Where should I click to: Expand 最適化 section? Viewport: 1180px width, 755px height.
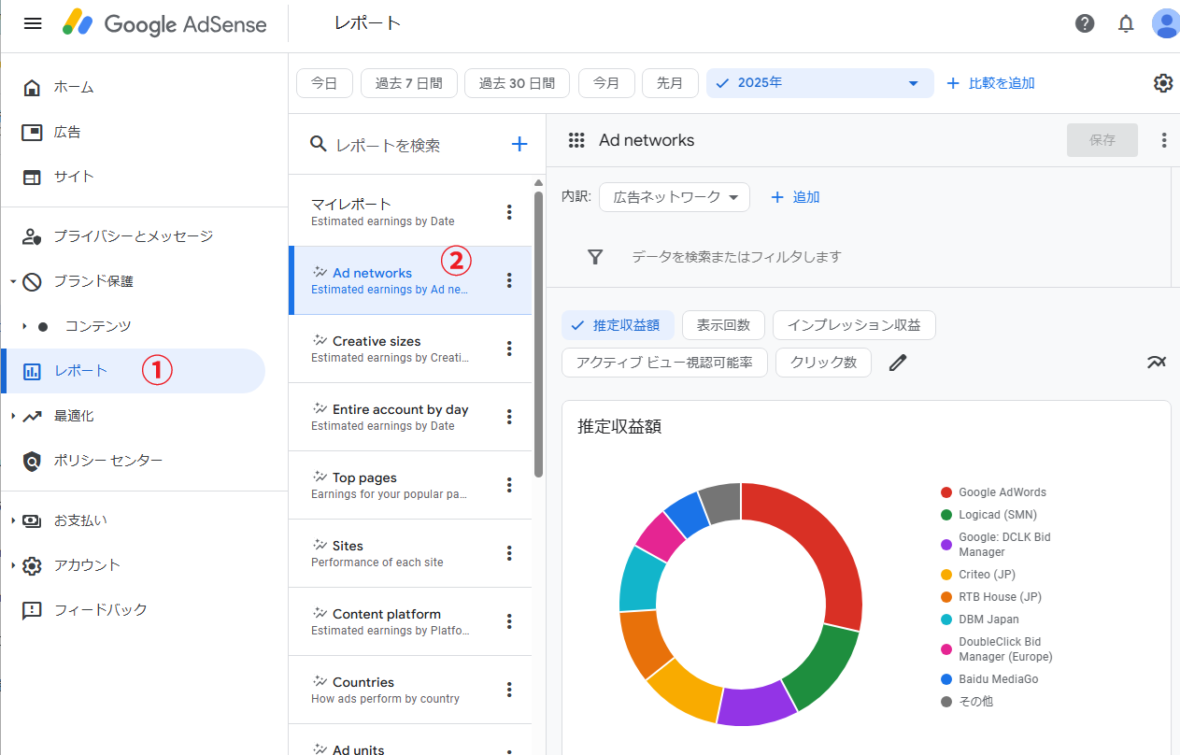click(x=13, y=416)
